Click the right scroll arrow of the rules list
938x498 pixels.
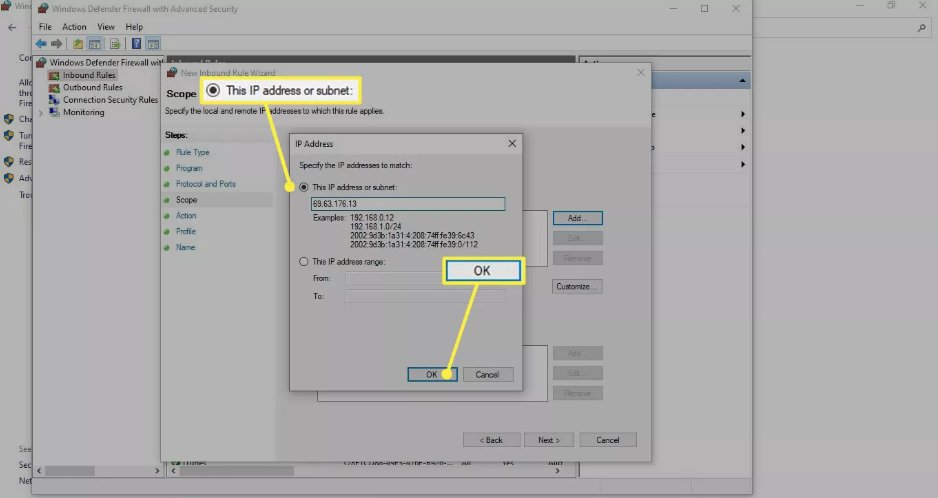[558, 471]
